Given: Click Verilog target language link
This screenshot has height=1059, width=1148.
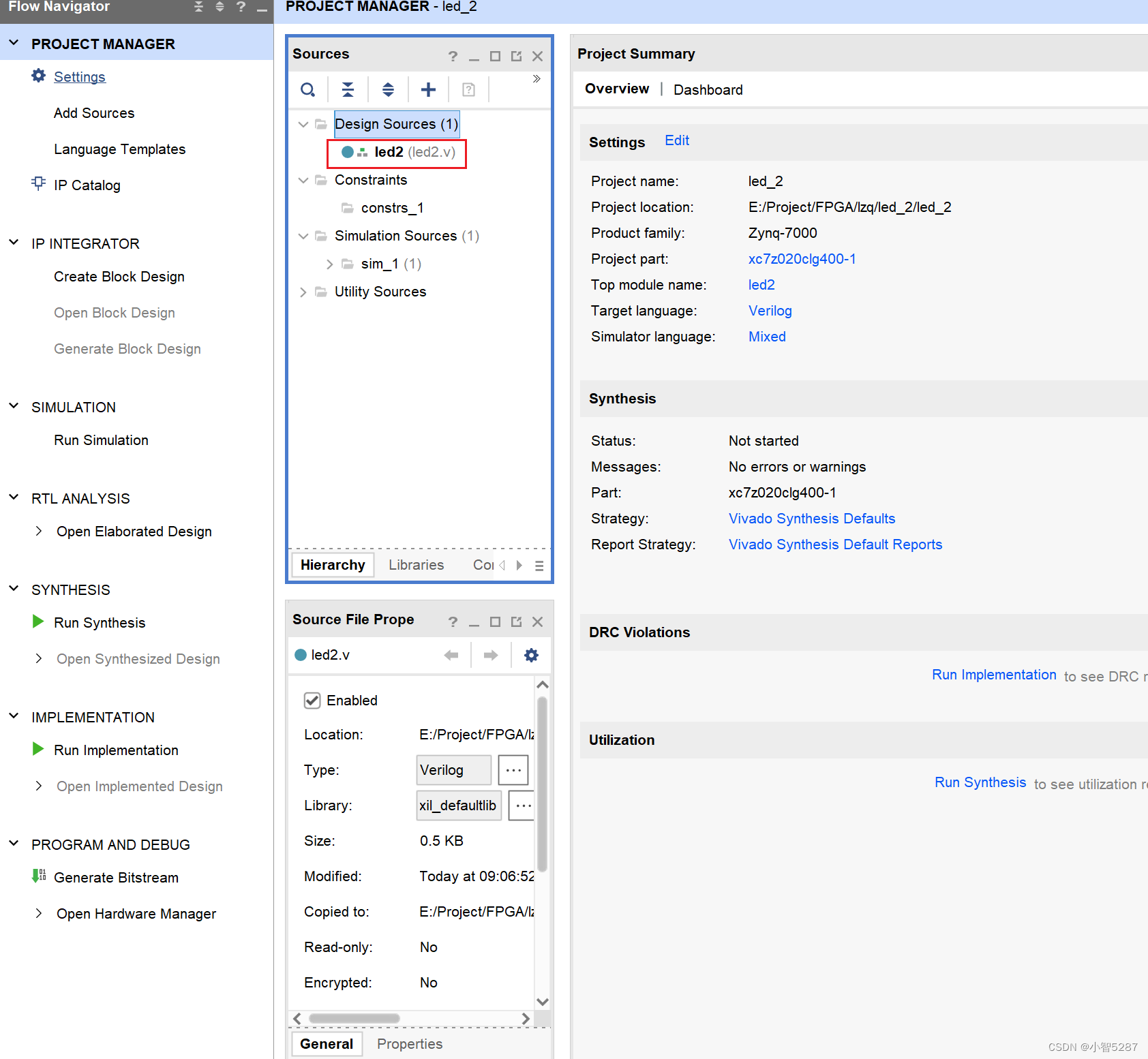Looking at the screenshot, I should tap(770, 311).
